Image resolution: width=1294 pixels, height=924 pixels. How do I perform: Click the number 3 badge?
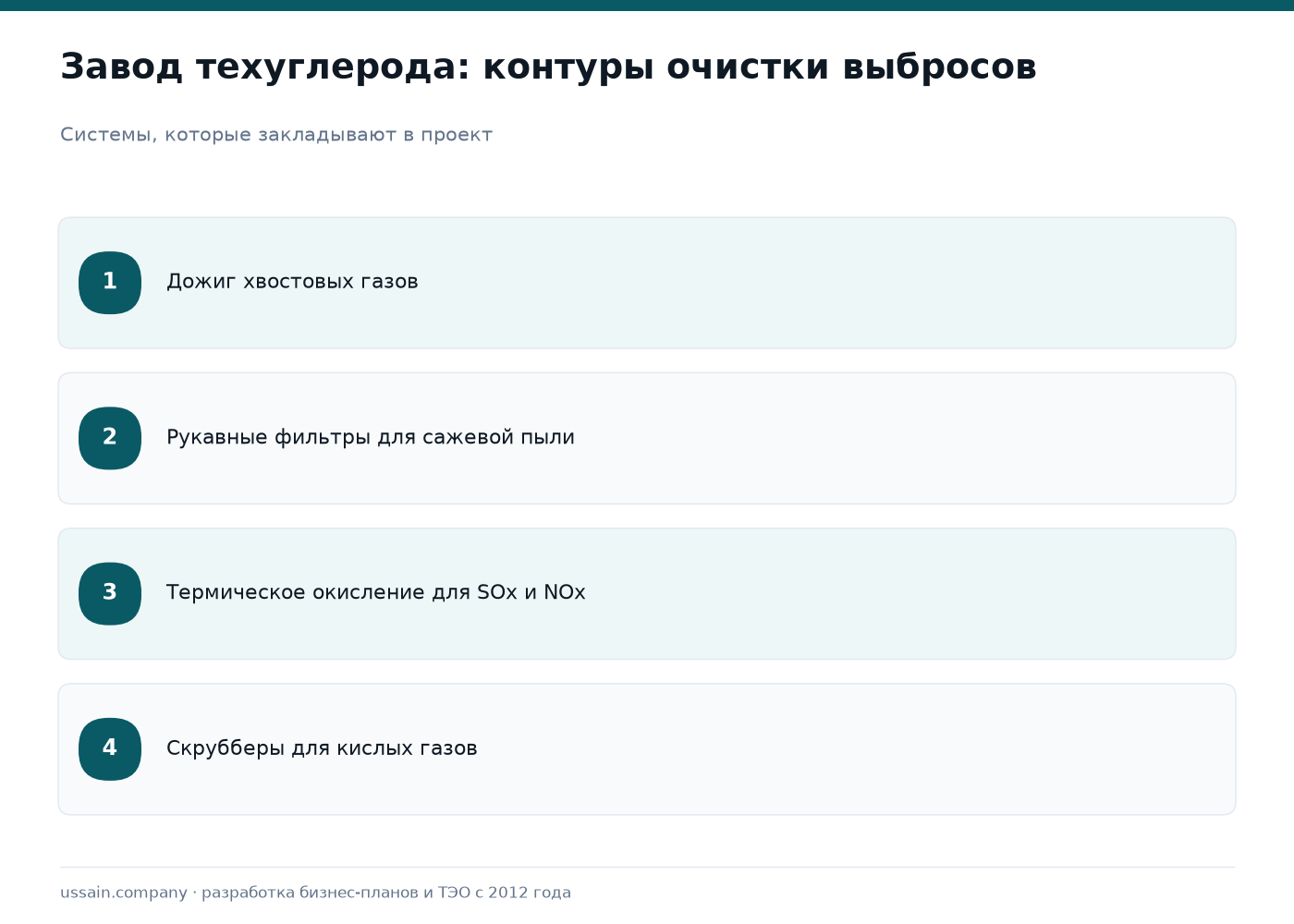110,593
